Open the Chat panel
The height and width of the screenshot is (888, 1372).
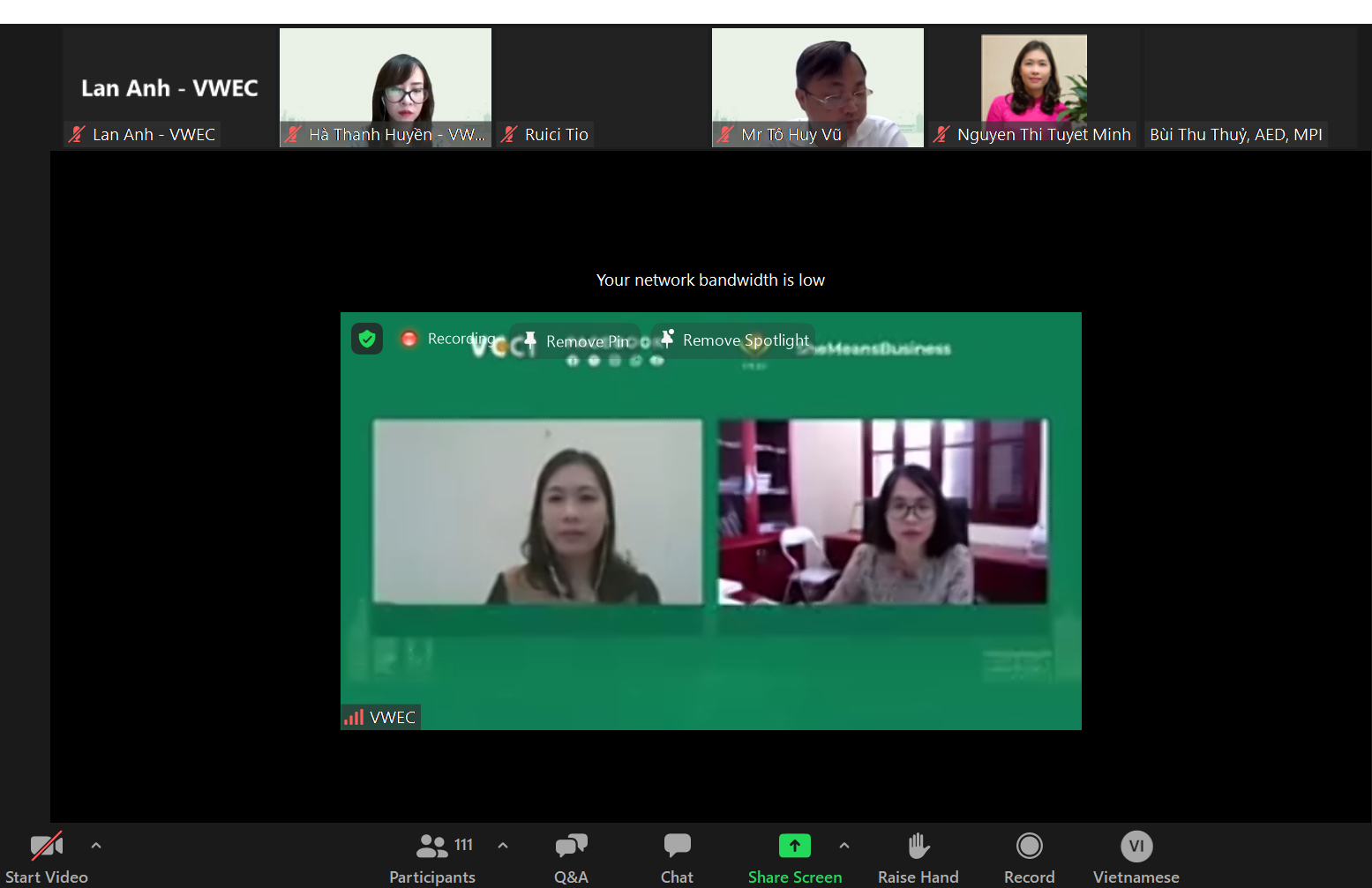(677, 847)
